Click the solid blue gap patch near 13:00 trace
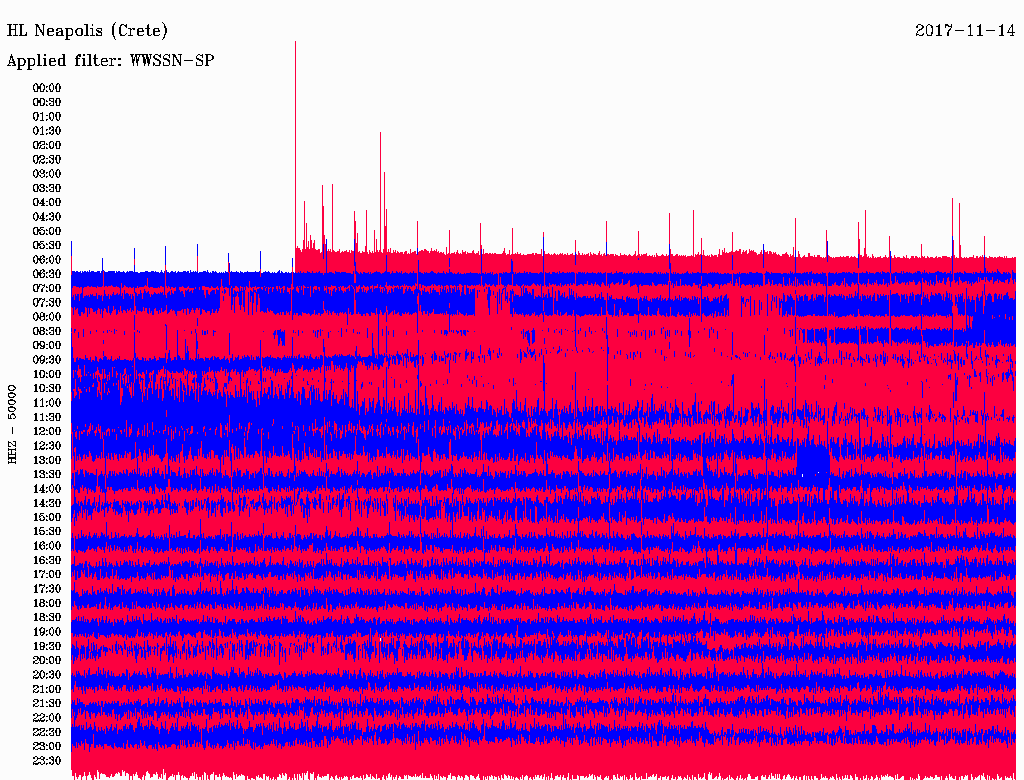This screenshot has width=1024, height=780. [813, 462]
